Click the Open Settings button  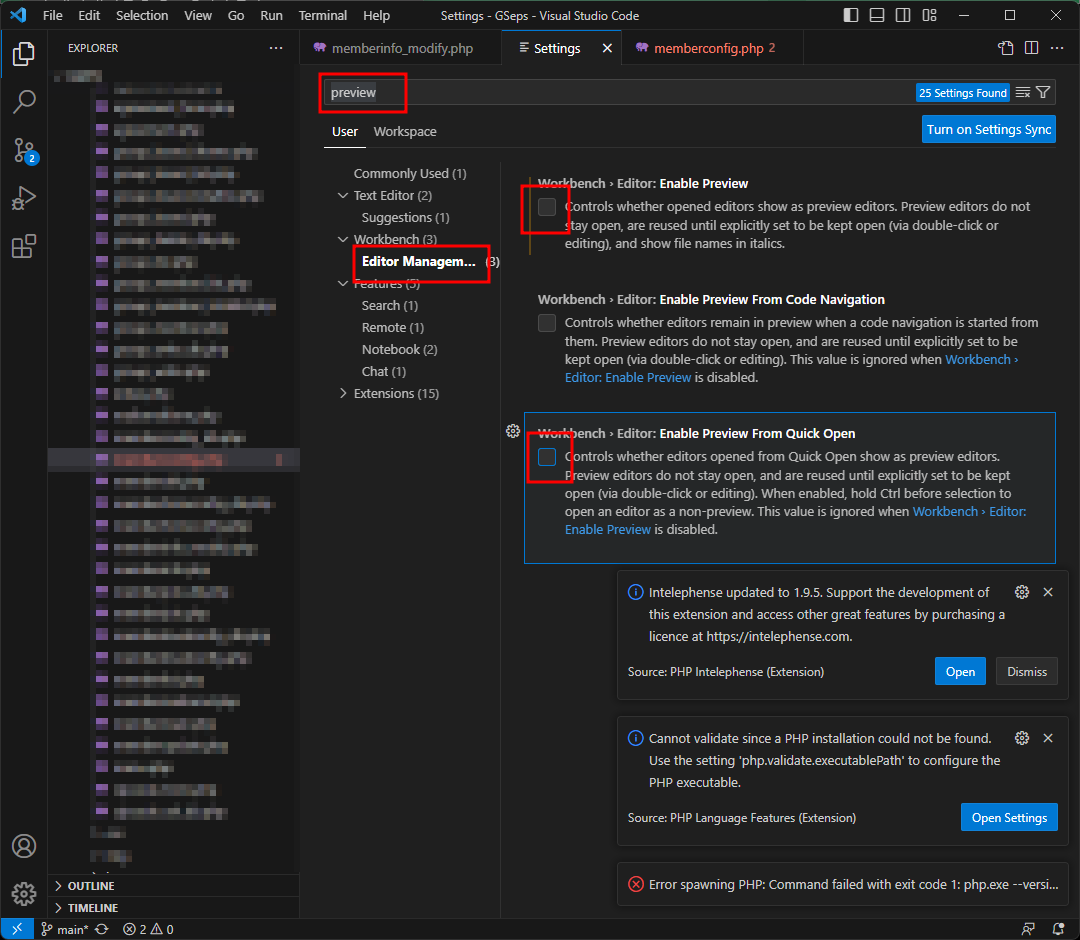coord(1009,817)
